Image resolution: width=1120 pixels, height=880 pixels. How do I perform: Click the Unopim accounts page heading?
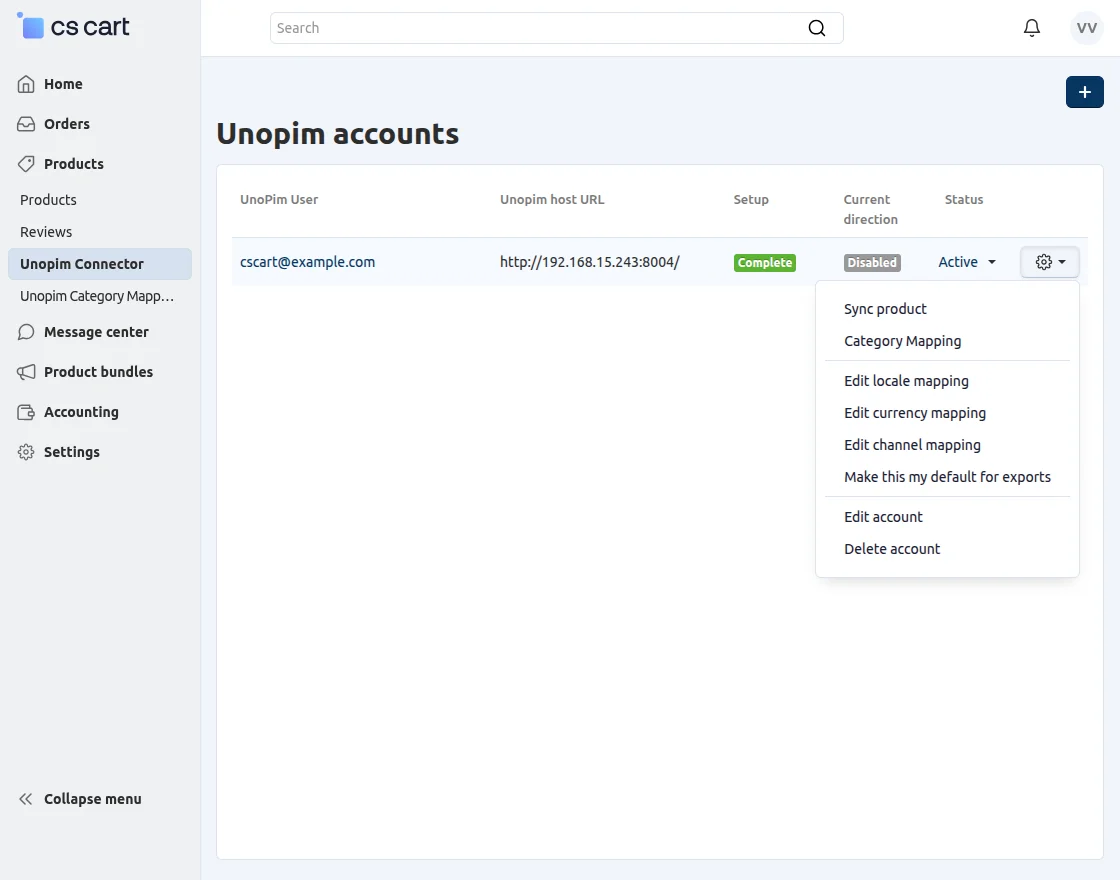click(x=337, y=134)
